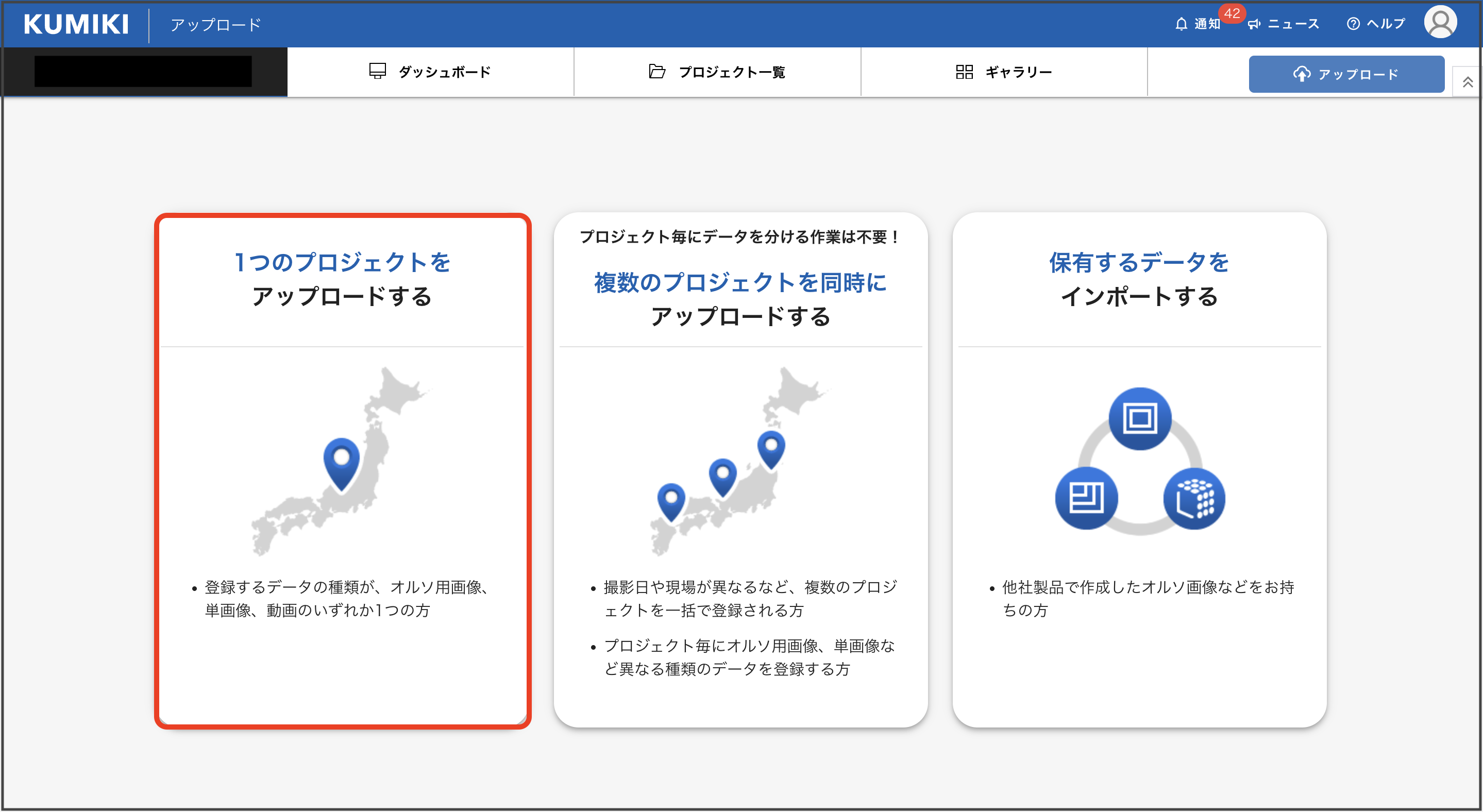Click ヘルプ link in header
Viewport: 1483px width, 812px height.
1386,24
